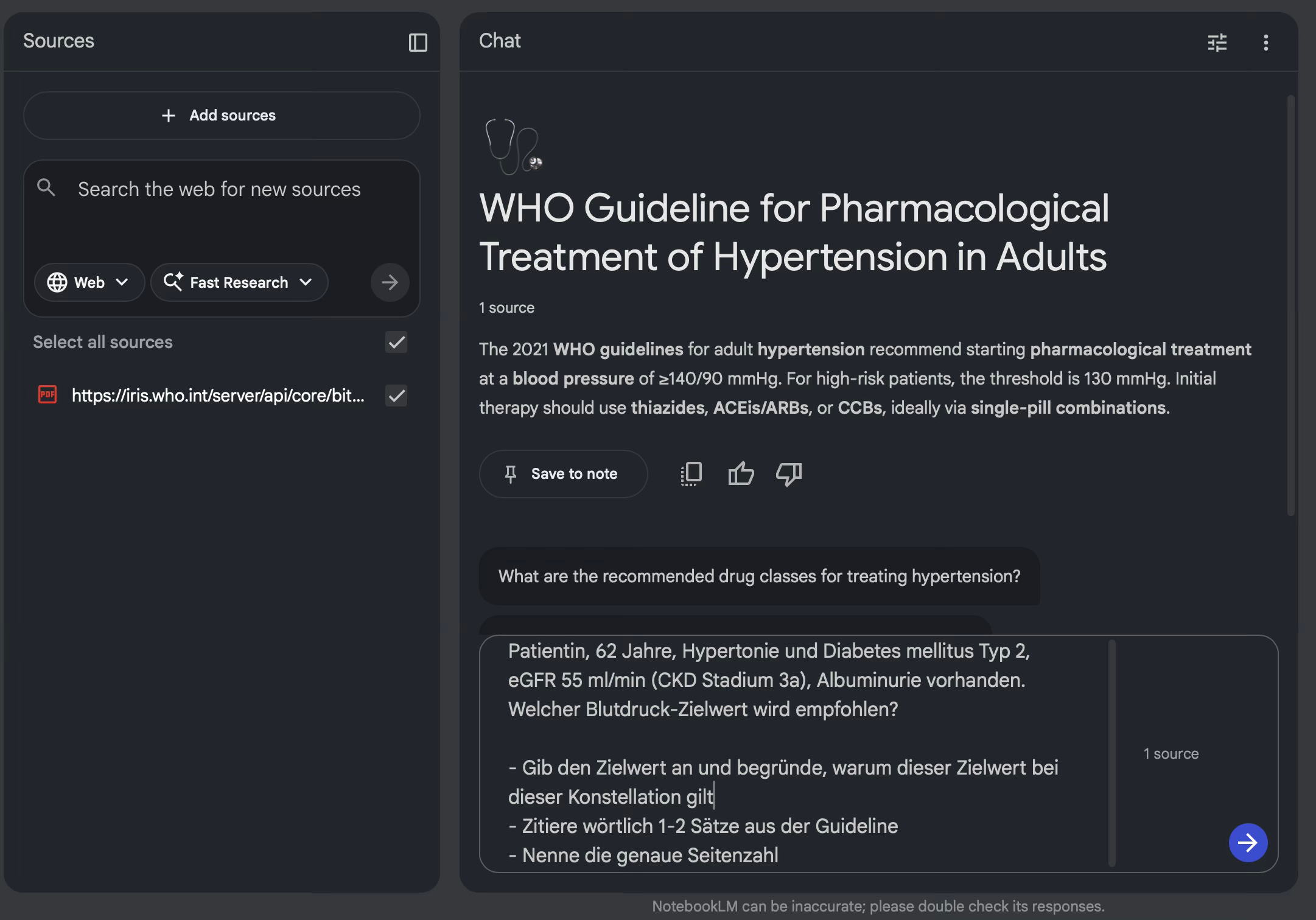Send the chat message with blue arrow
1316x920 pixels.
[x=1247, y=843]
